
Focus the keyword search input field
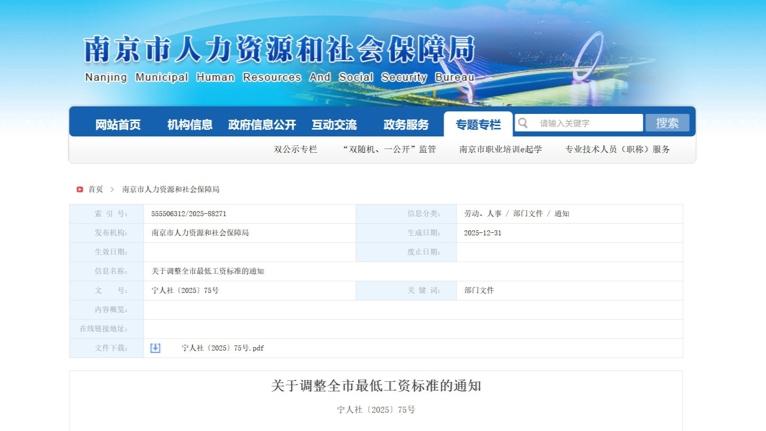click(x=588, y=123)
